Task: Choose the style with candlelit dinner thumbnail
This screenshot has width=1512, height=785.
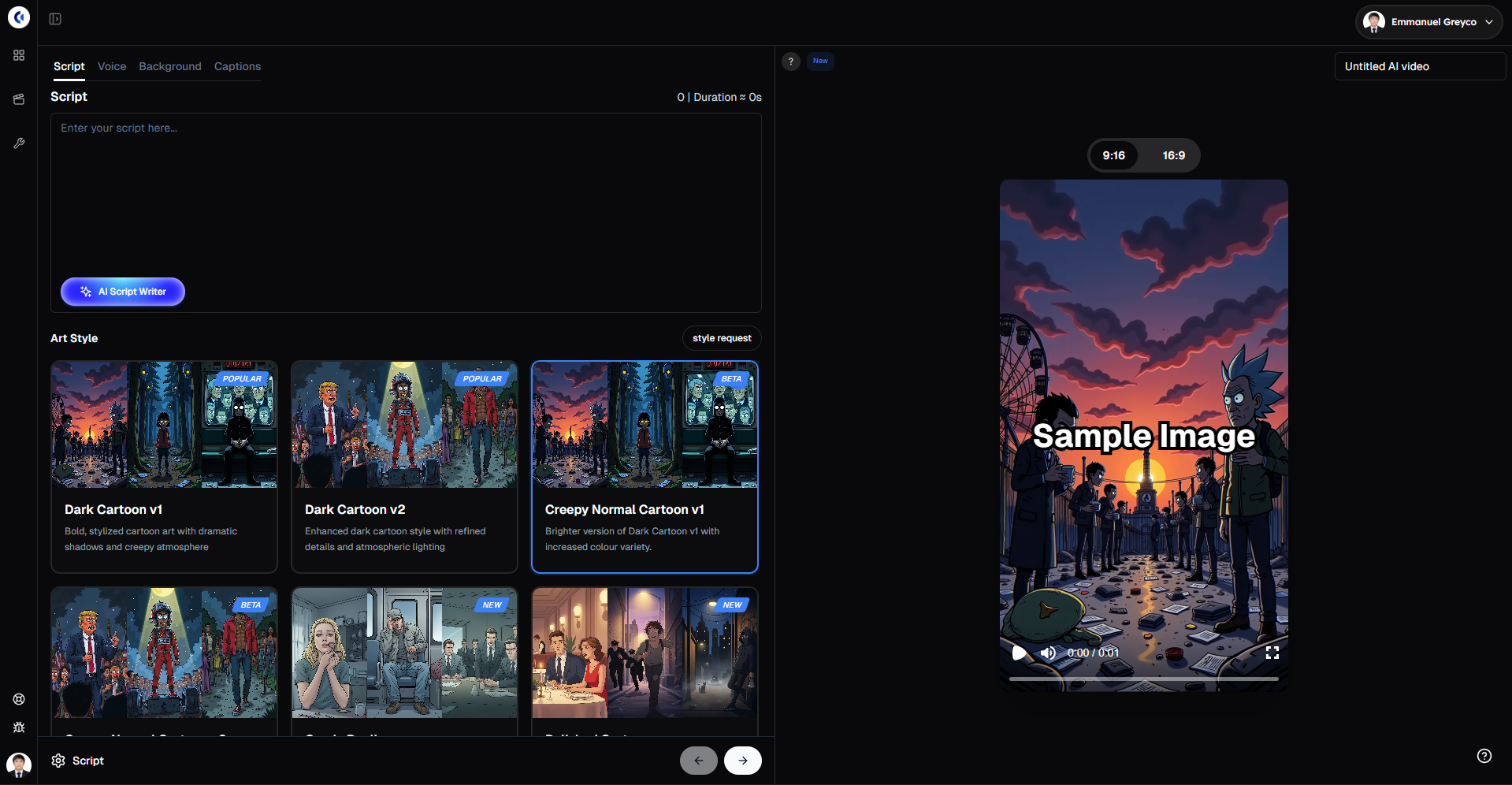Action: pyautogui.click(x=645, y=653)
